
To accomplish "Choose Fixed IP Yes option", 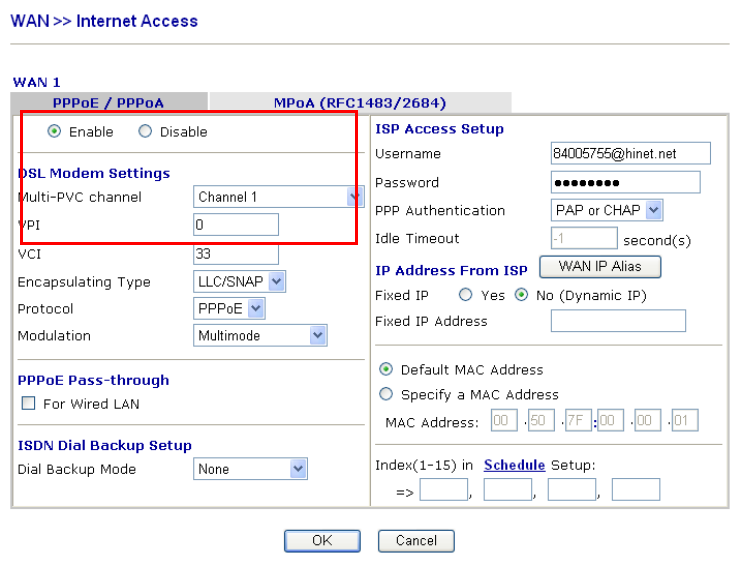I will (465, 296).
